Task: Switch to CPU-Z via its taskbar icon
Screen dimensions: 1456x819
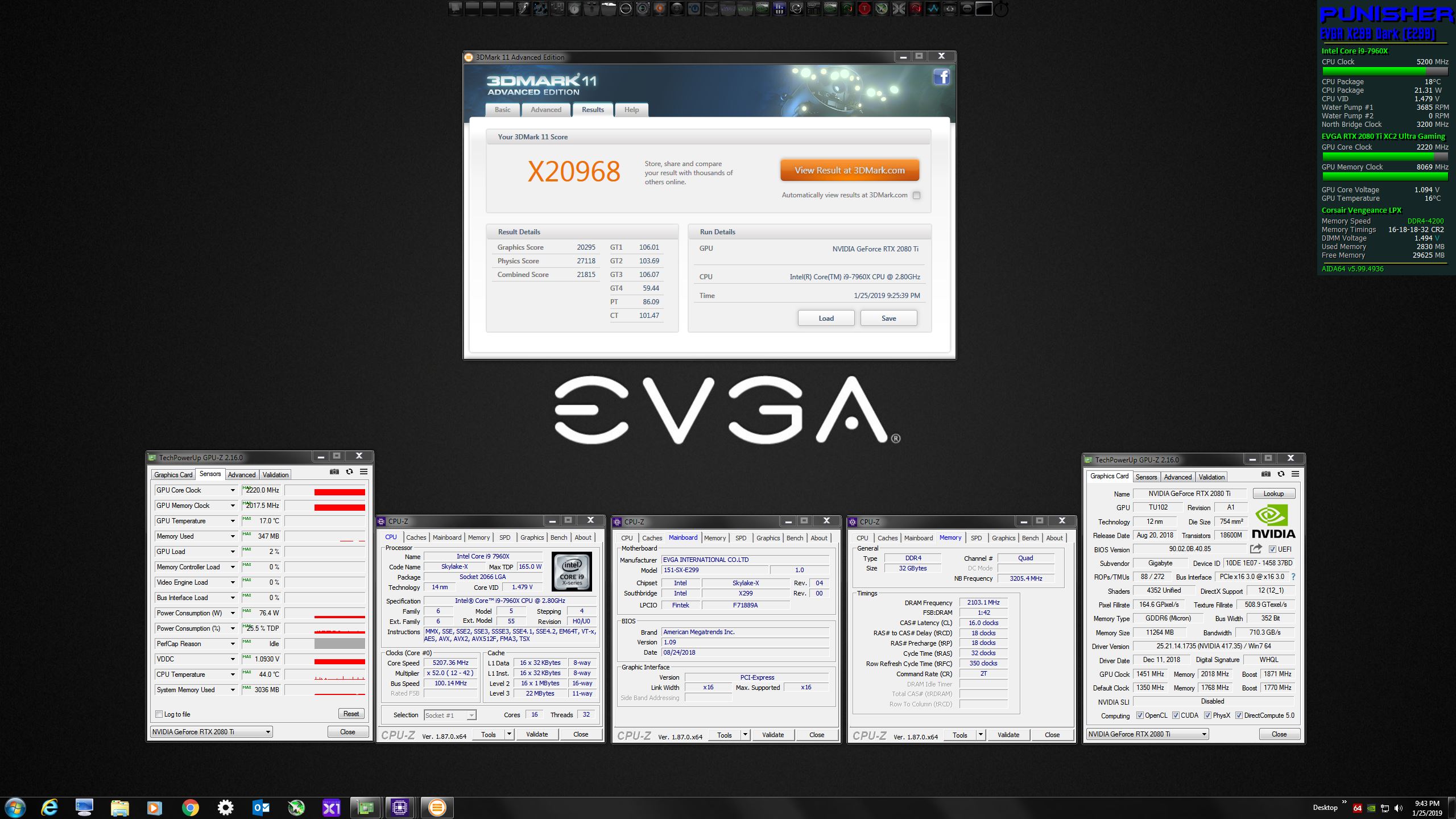Action: (400, 808)
